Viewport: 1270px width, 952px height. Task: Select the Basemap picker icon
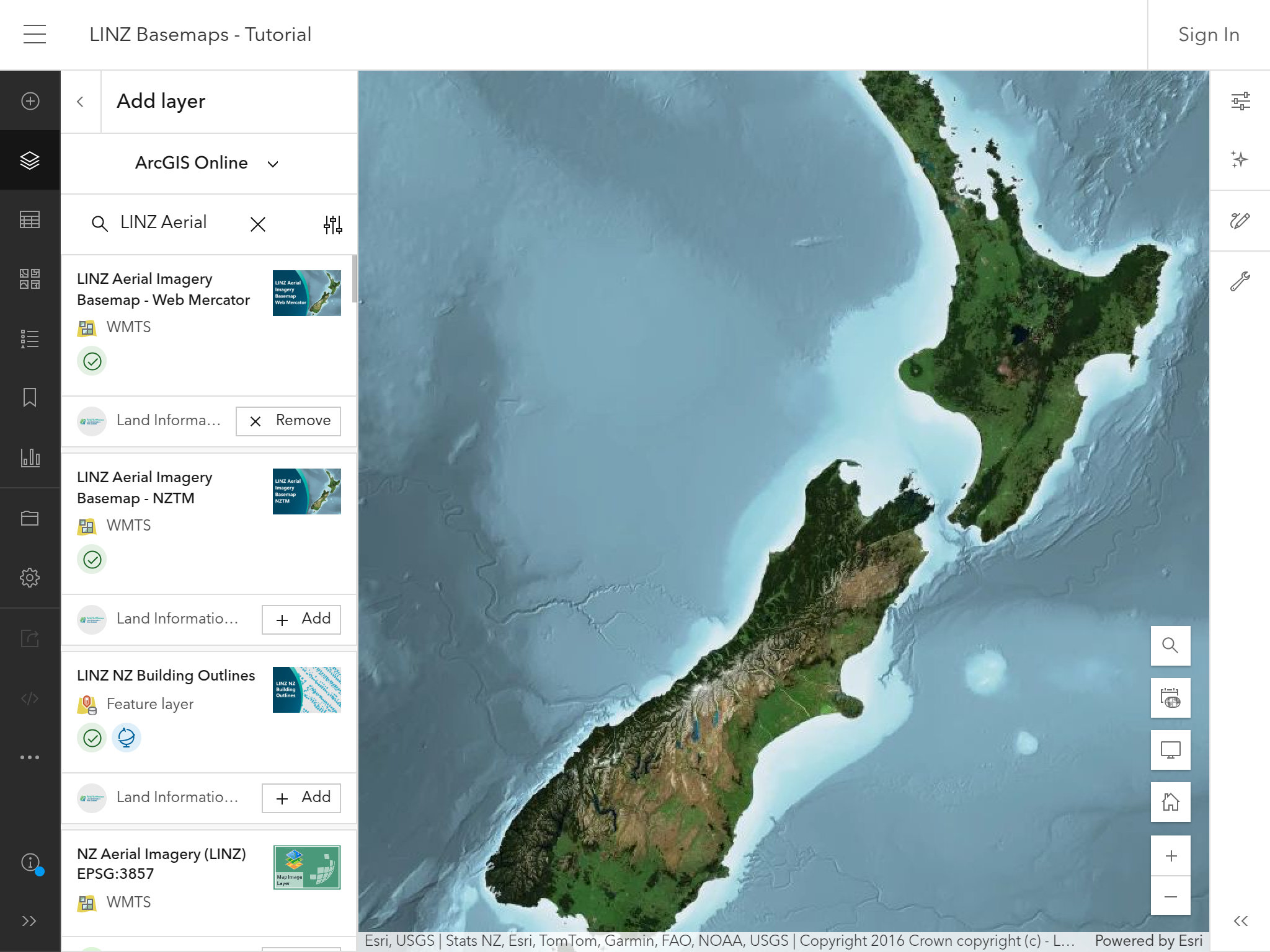[30, 280]
